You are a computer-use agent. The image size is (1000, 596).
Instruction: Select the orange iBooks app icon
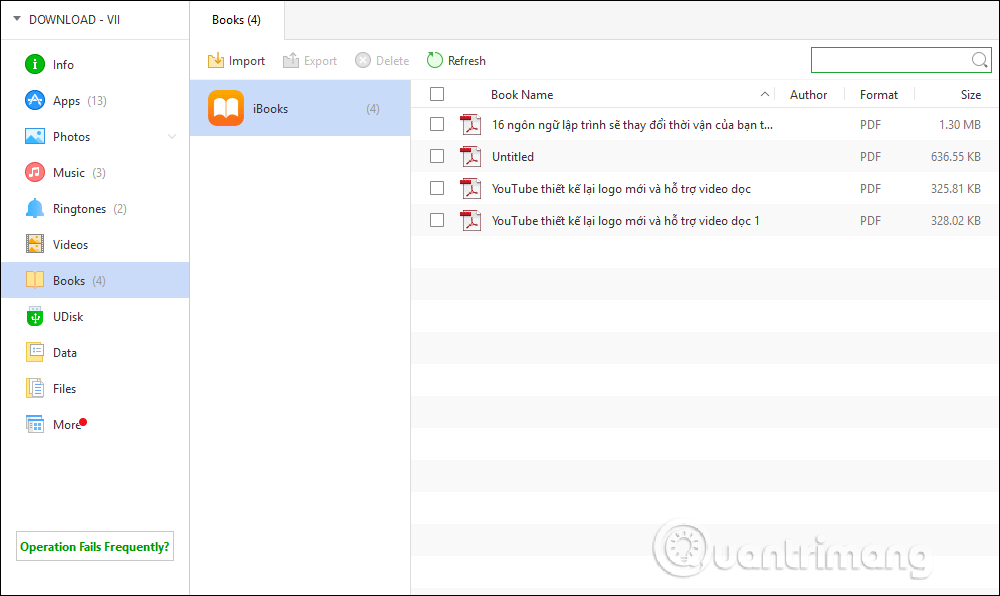[226, 108]
